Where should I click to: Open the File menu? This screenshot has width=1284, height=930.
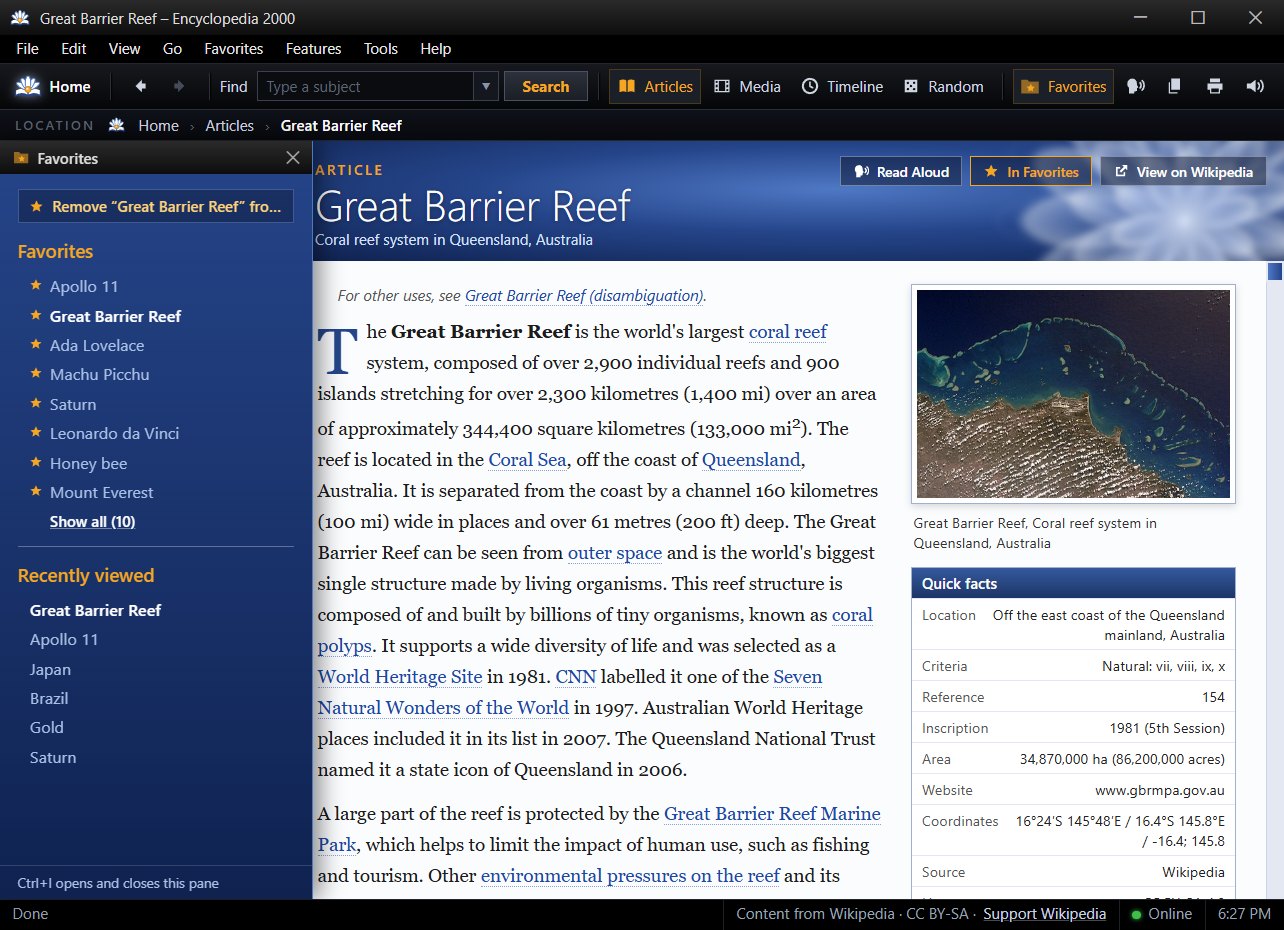point(28,49)
